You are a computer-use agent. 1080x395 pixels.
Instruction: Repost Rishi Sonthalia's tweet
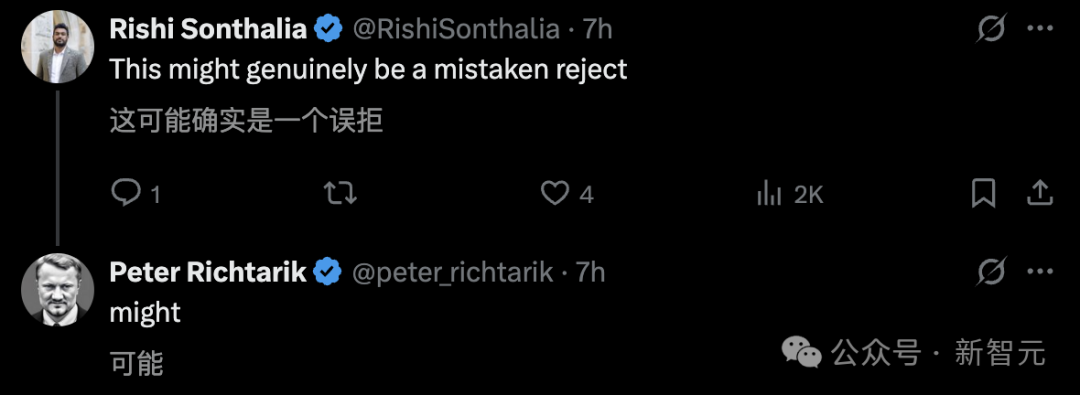tap(340, 194)
